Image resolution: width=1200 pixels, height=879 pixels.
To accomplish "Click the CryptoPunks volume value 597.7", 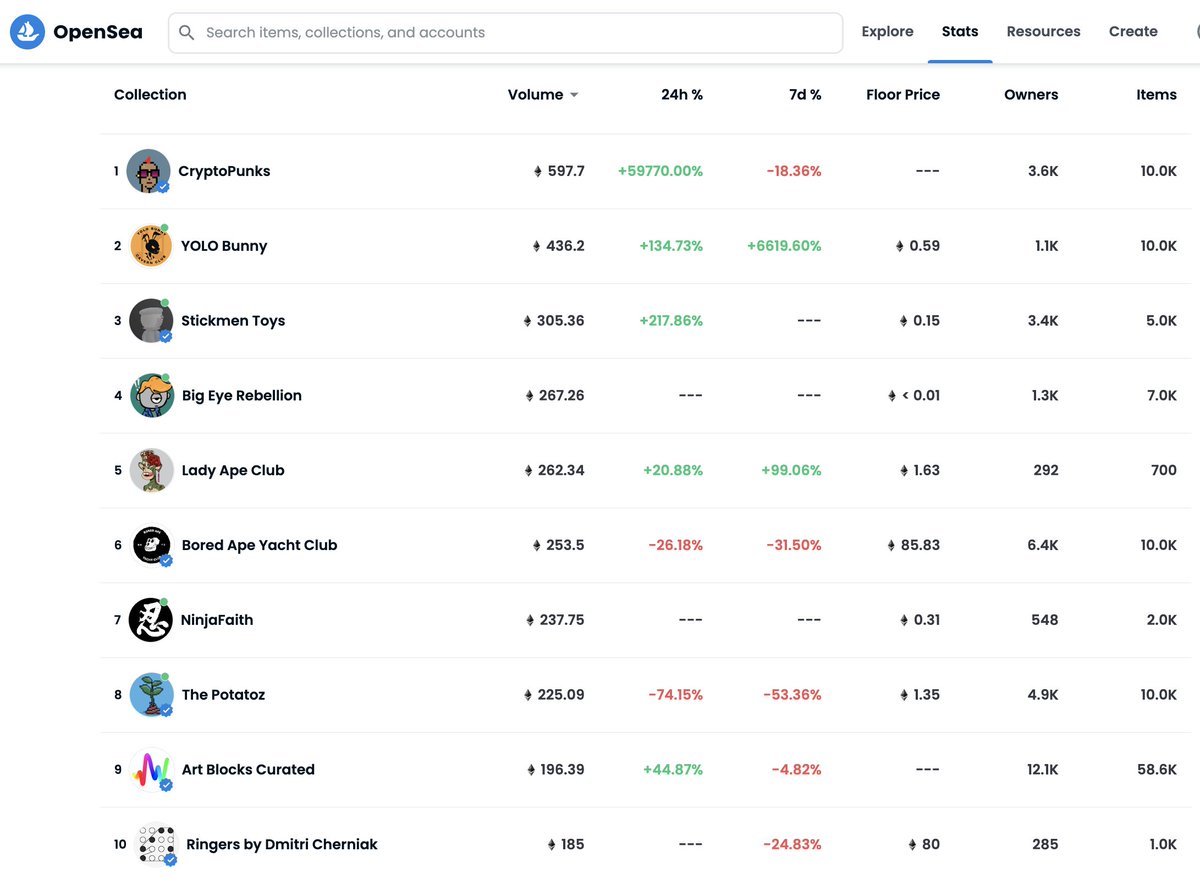I will click(566, 171).
